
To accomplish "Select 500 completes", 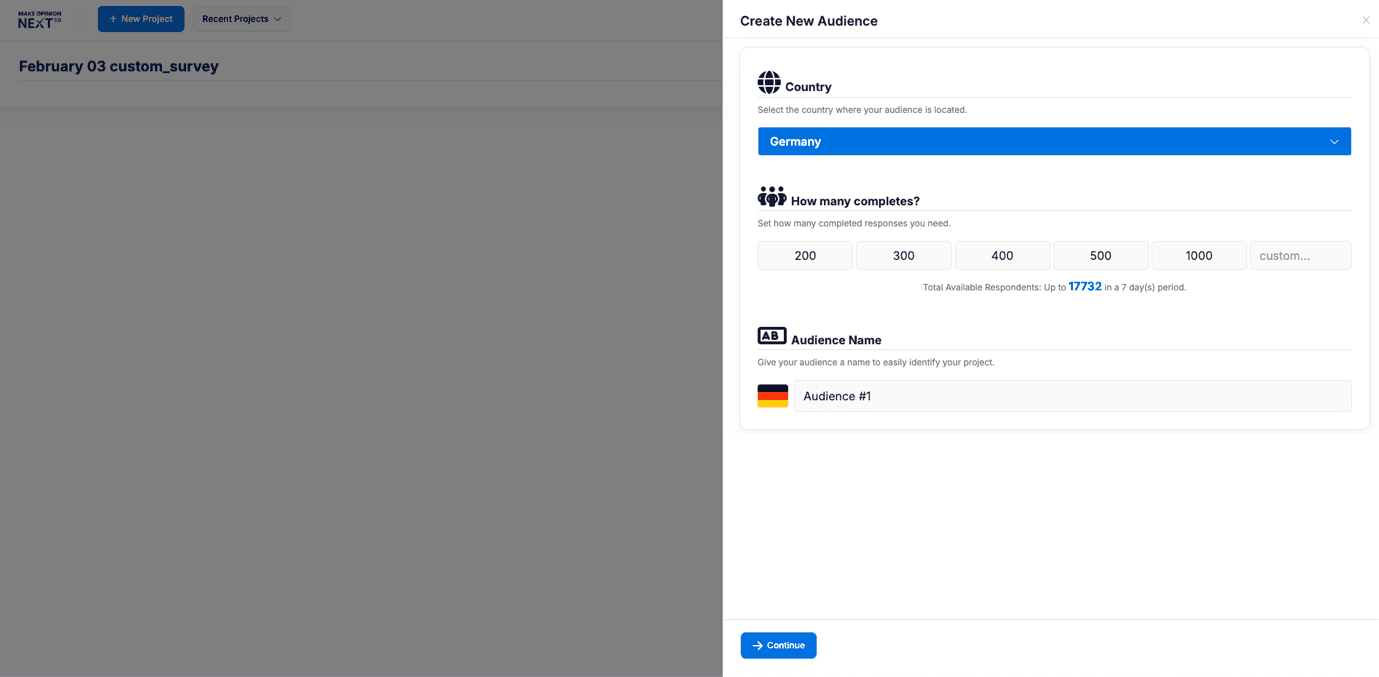I will pyautogui.click(x=1100, y=255).
